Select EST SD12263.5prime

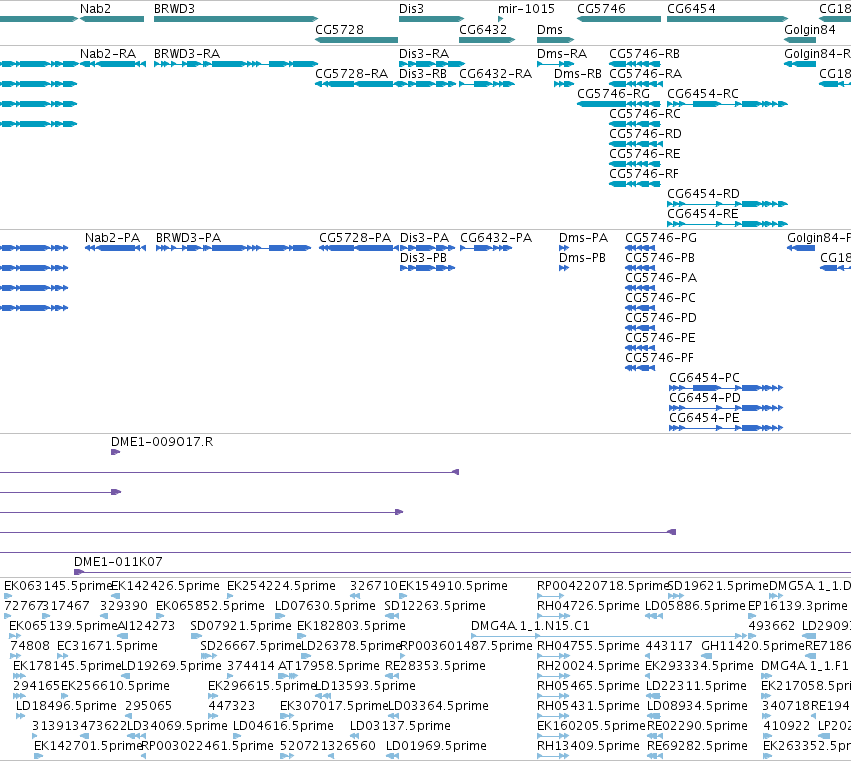click(435, 606)
